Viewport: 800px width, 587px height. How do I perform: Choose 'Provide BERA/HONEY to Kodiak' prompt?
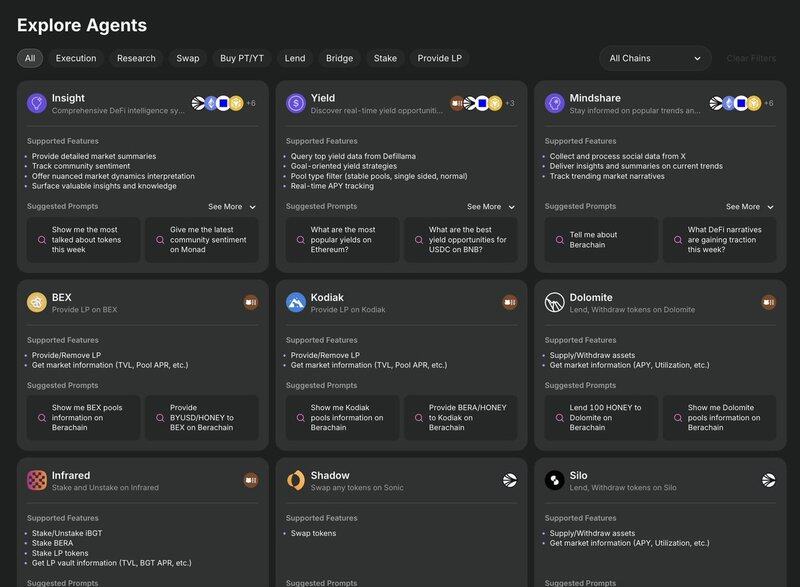(x=461, y=418)
